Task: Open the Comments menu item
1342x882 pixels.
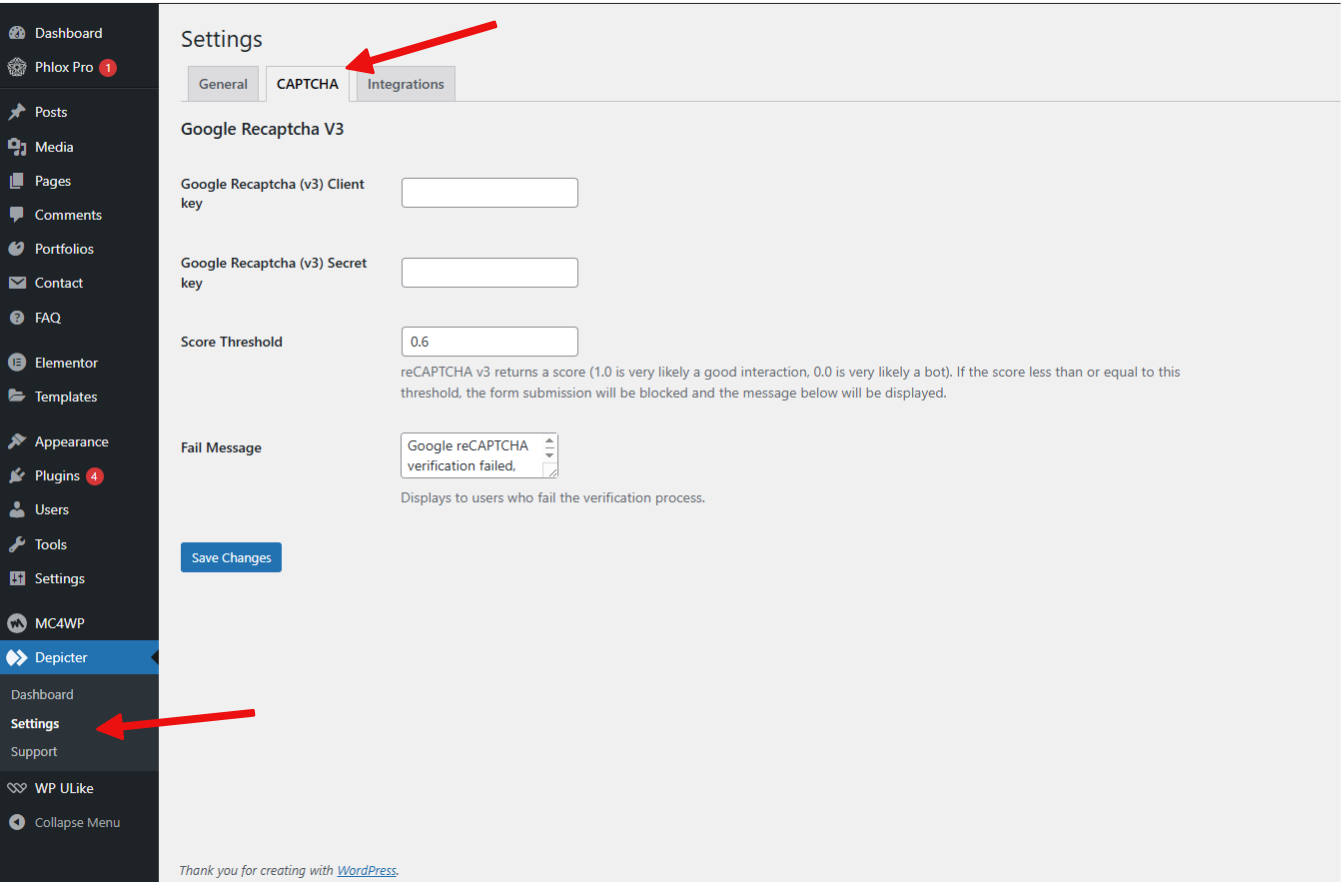Action: click(x=68, y=215)
